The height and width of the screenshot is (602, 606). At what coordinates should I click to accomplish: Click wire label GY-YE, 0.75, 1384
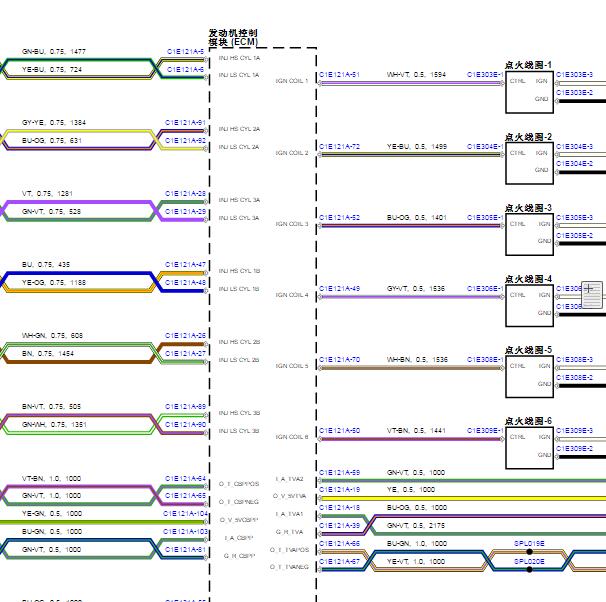click(54, 122)
